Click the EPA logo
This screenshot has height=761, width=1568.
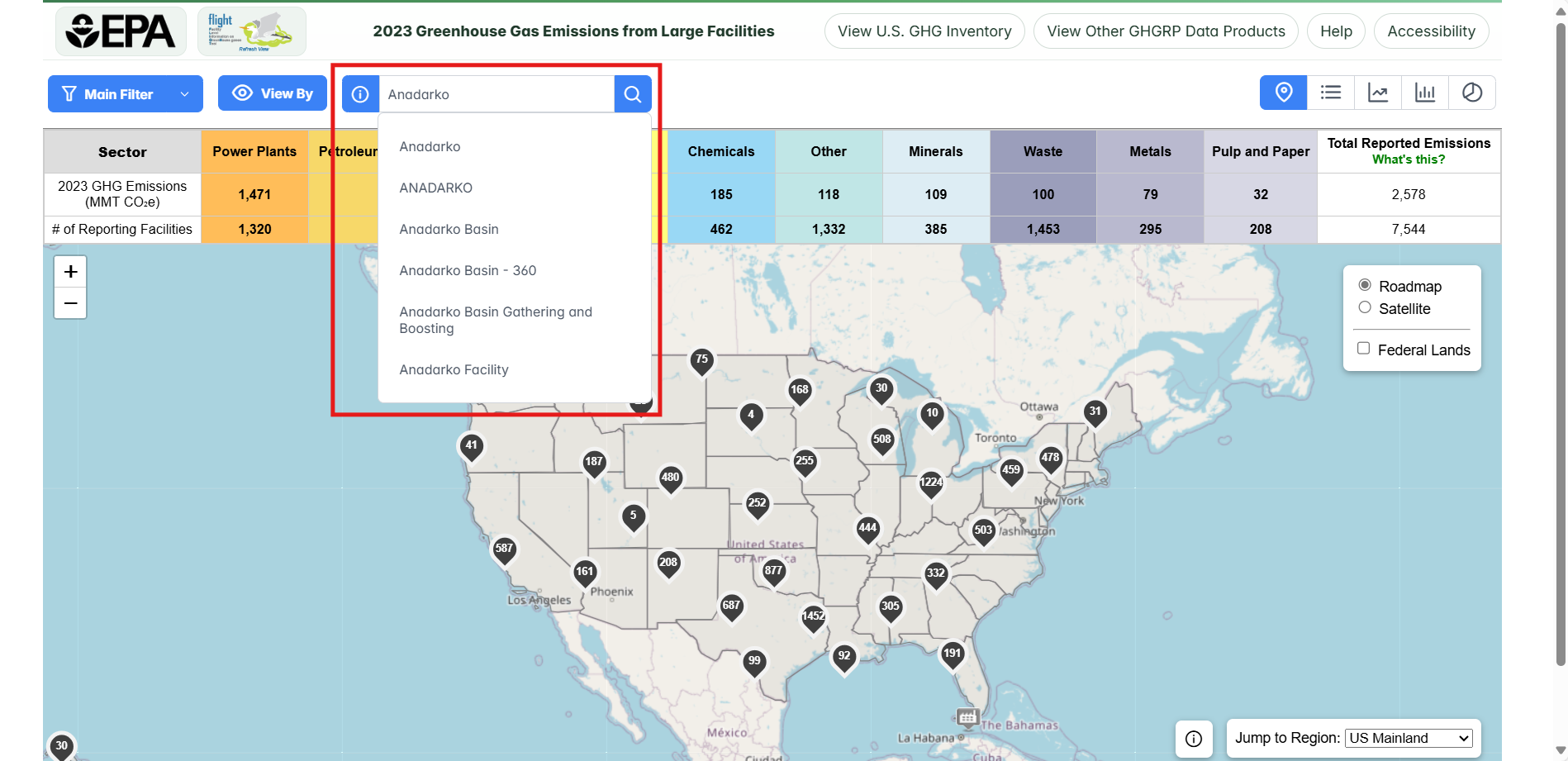[x=121, y=31]
